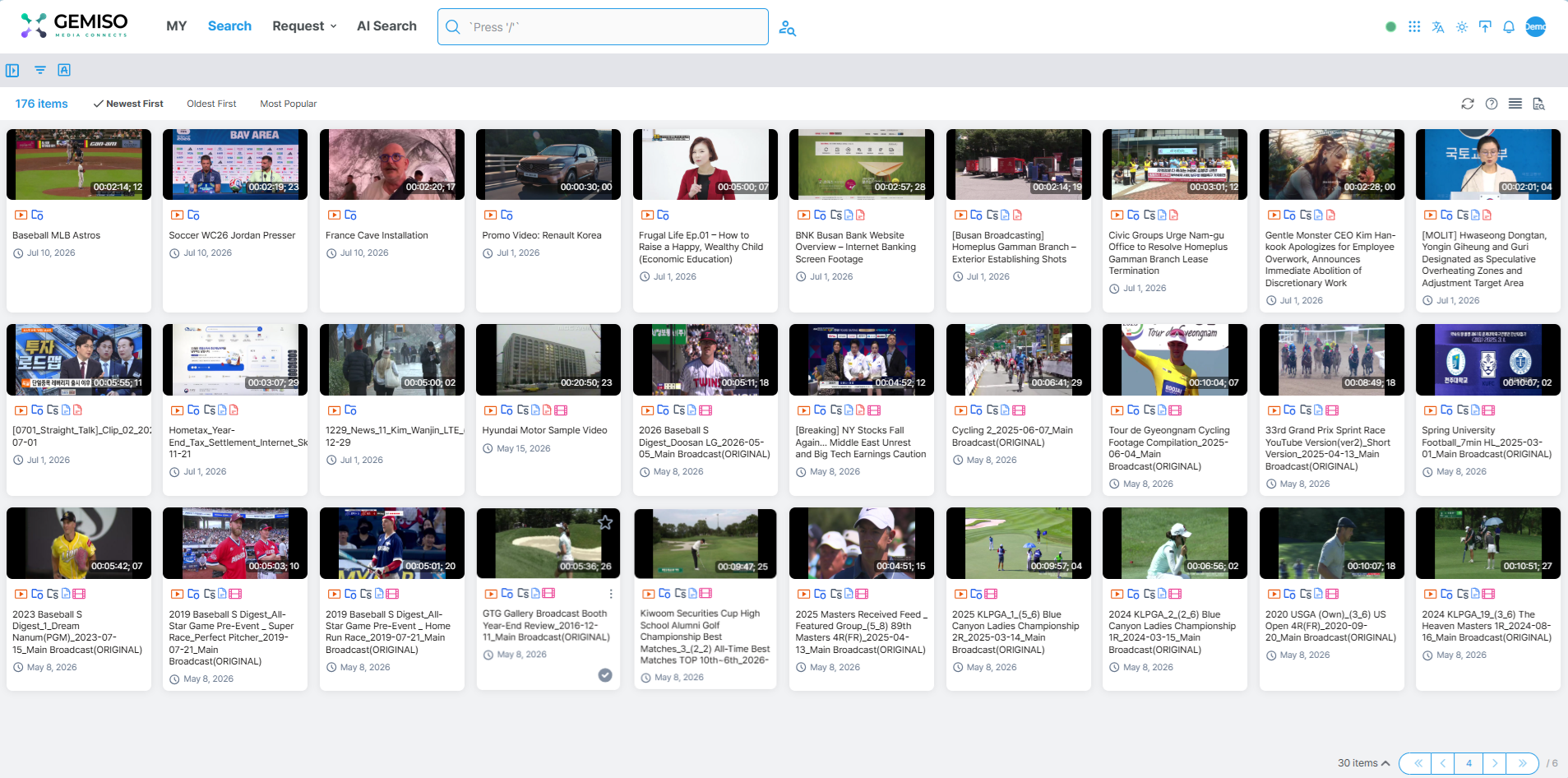1568x778 pixels.
Task: Expand the 30 items page size dropdown
Action: tap(1363, 763)
